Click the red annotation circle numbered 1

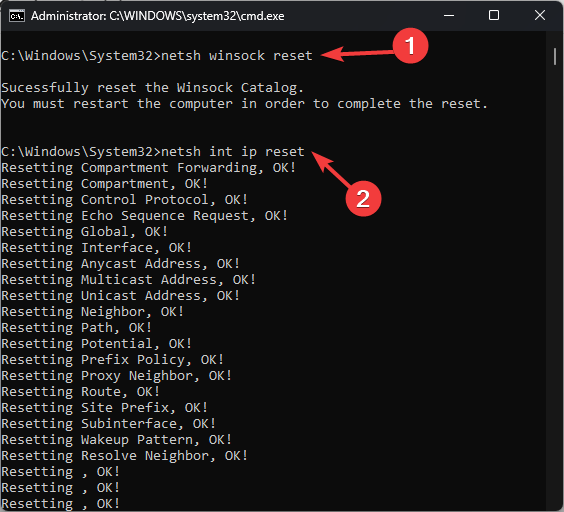click(x=410, y=46)
